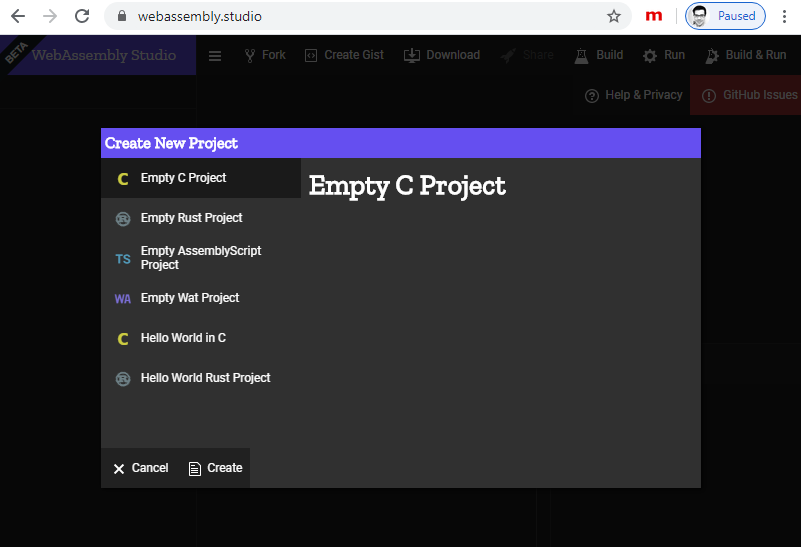This screenshot has width=801, height=547.
Task: Click the document icon next to Create
Action: pyautogui.click(x=195, y=469)
